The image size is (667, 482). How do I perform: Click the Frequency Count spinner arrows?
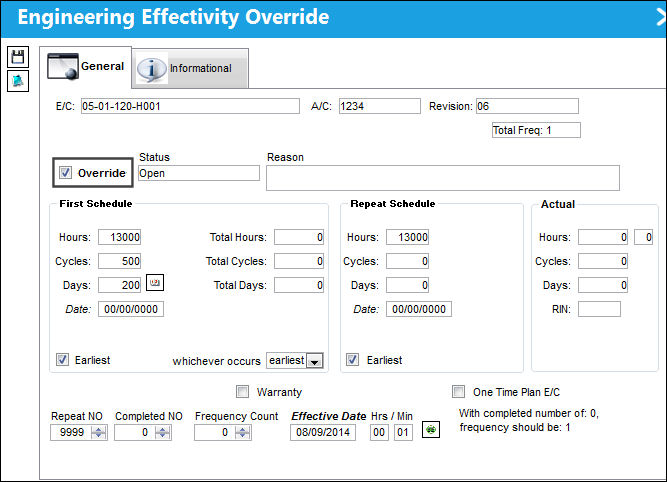point(242,433)
